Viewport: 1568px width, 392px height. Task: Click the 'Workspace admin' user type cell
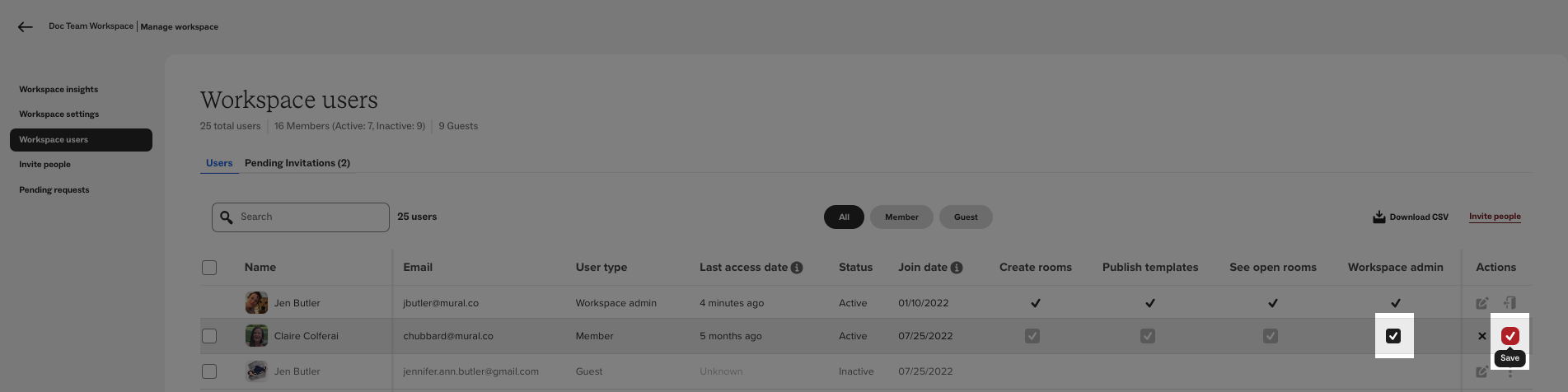pyautogui.click(x=616, y=303)
